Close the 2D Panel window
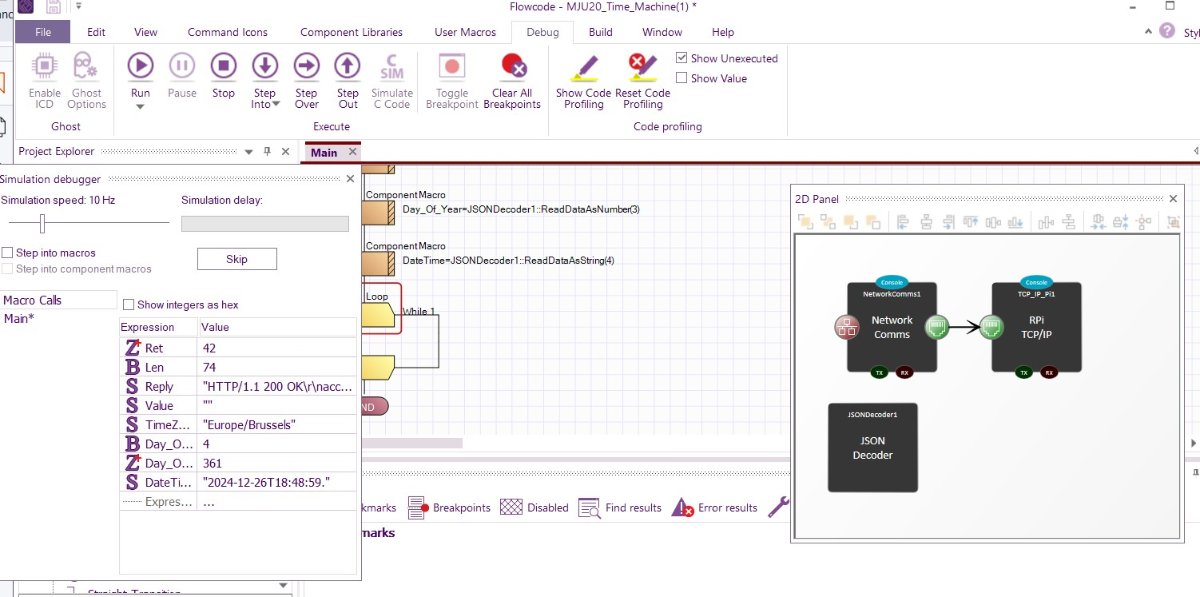The height and width of the screenshot is (597, 1200). click(x=1175, y=199)
